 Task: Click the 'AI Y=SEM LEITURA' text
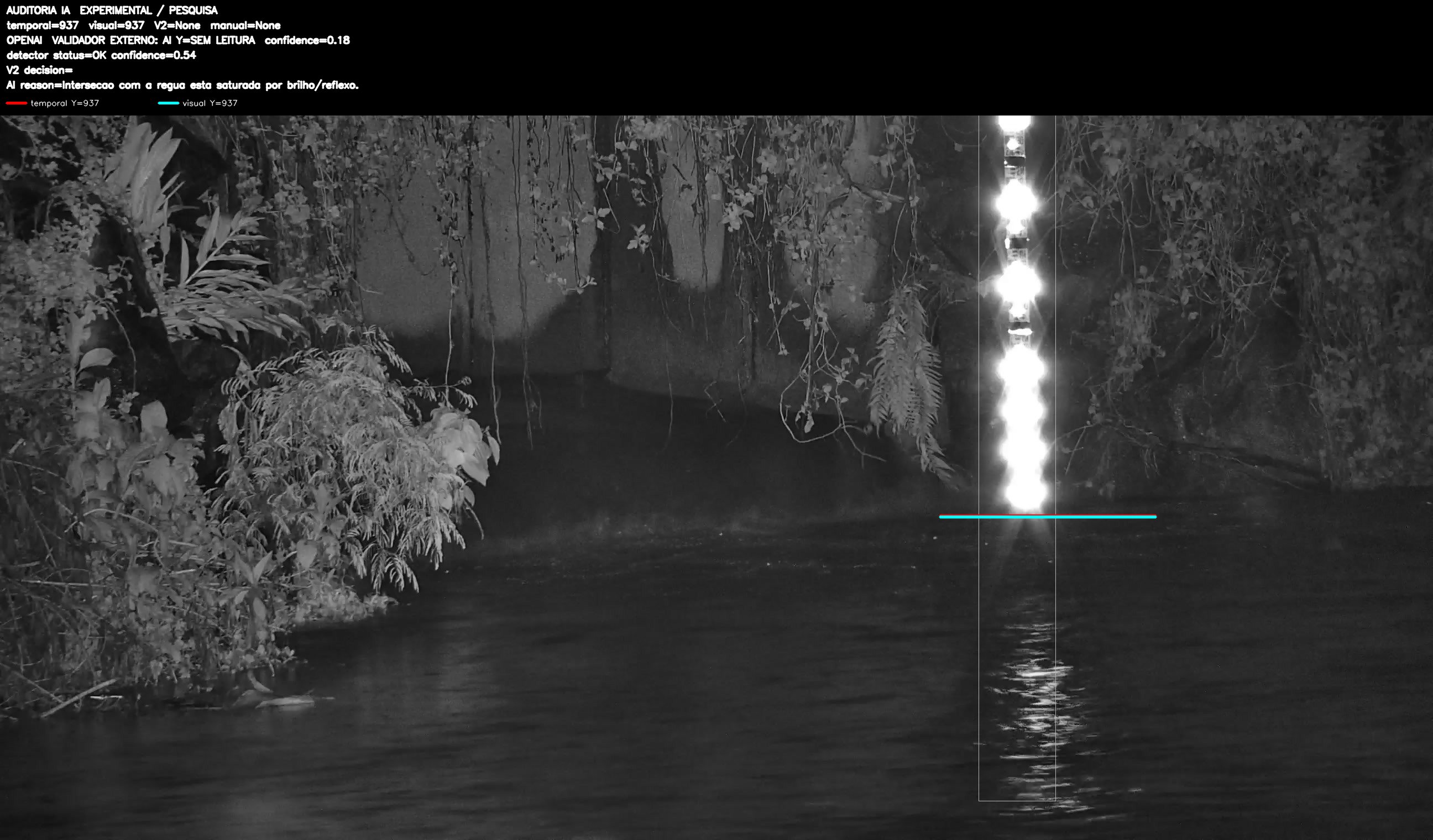[208, 40]
